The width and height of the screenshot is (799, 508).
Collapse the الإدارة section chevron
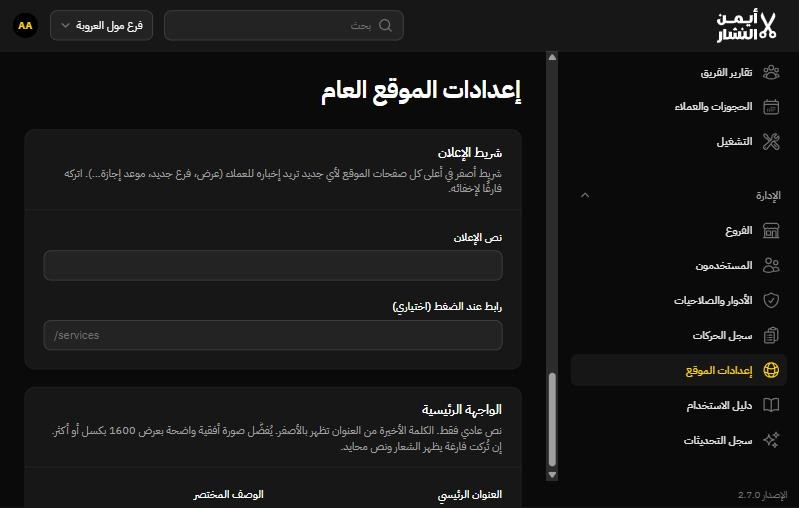[585, 195]
